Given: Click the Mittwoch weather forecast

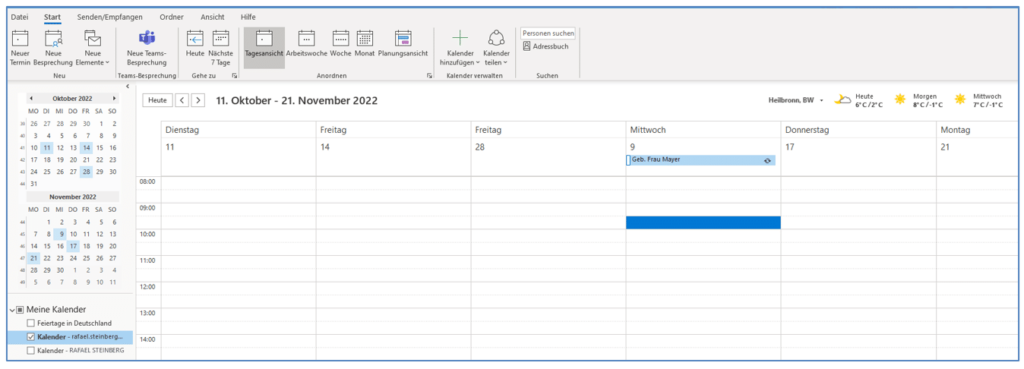Looking at the screenshot, I should [978, 100].
